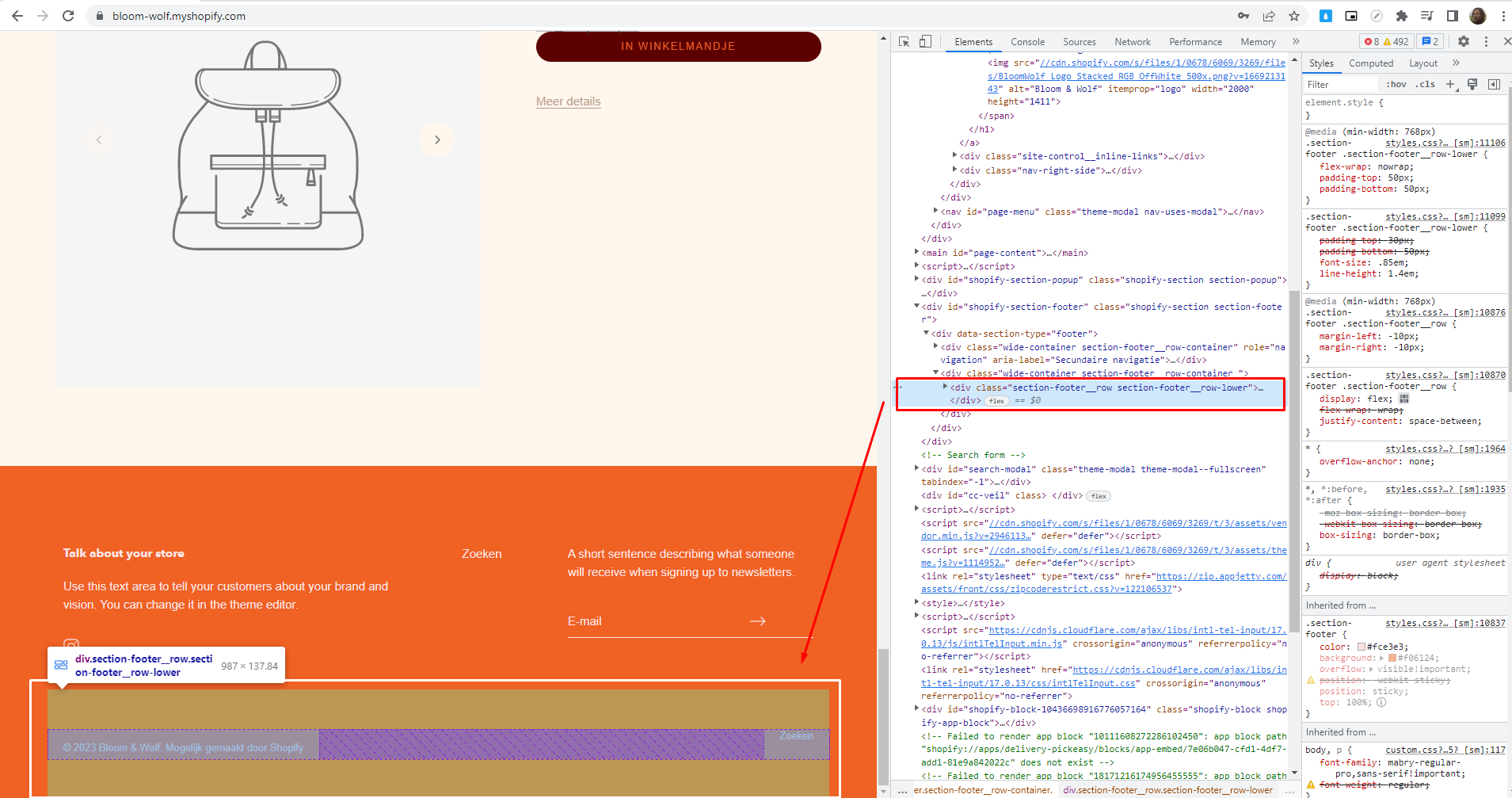
Task: Show more DevTools panel tabs
Action: tap(1296, 41)
